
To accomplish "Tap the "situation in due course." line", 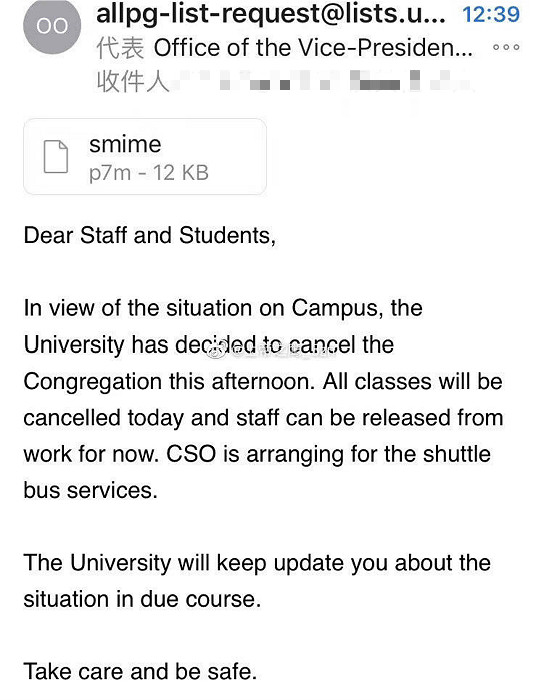I will 142,599.
